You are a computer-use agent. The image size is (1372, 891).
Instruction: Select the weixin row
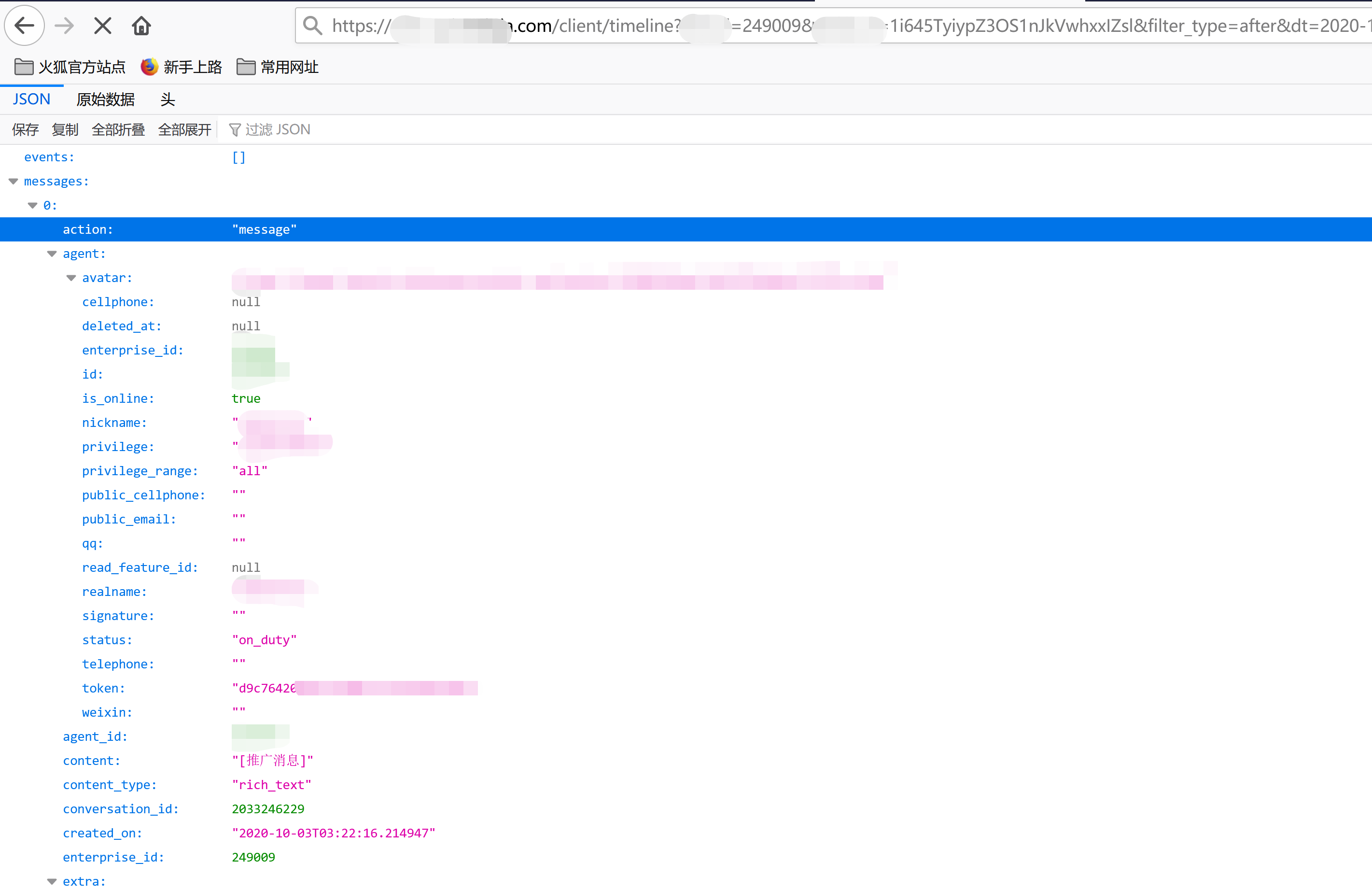point(686,713)
